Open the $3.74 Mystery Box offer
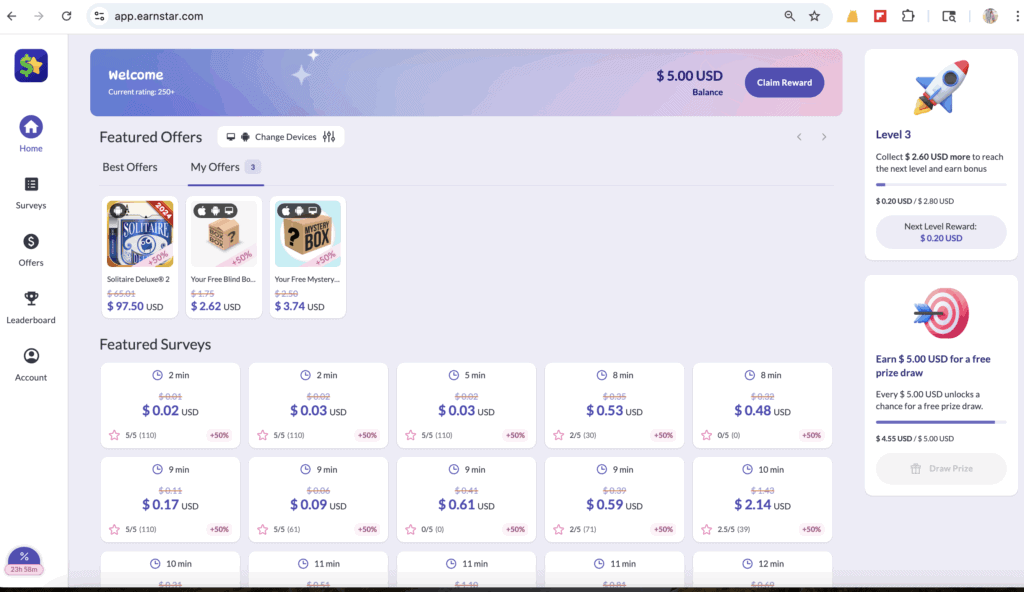 pos(308,257)
